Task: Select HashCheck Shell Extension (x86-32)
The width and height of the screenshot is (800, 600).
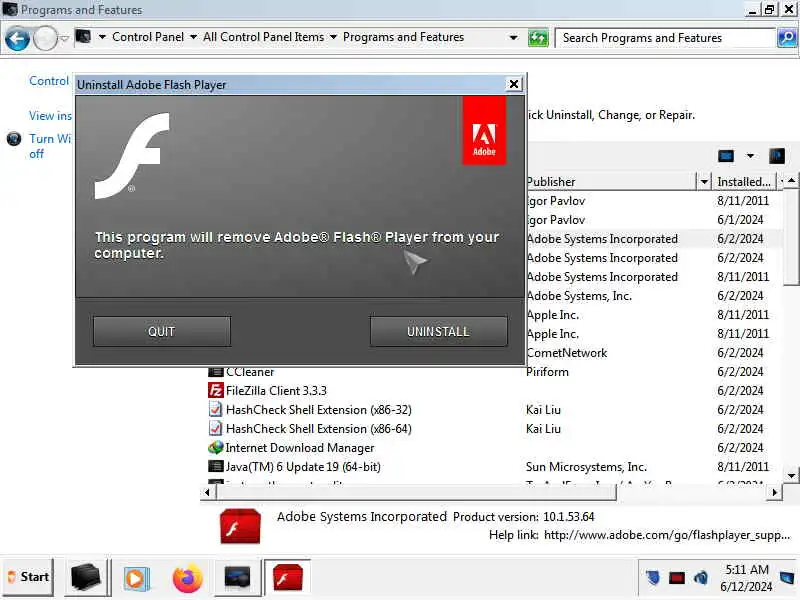Action: click(x=318, y=410)
